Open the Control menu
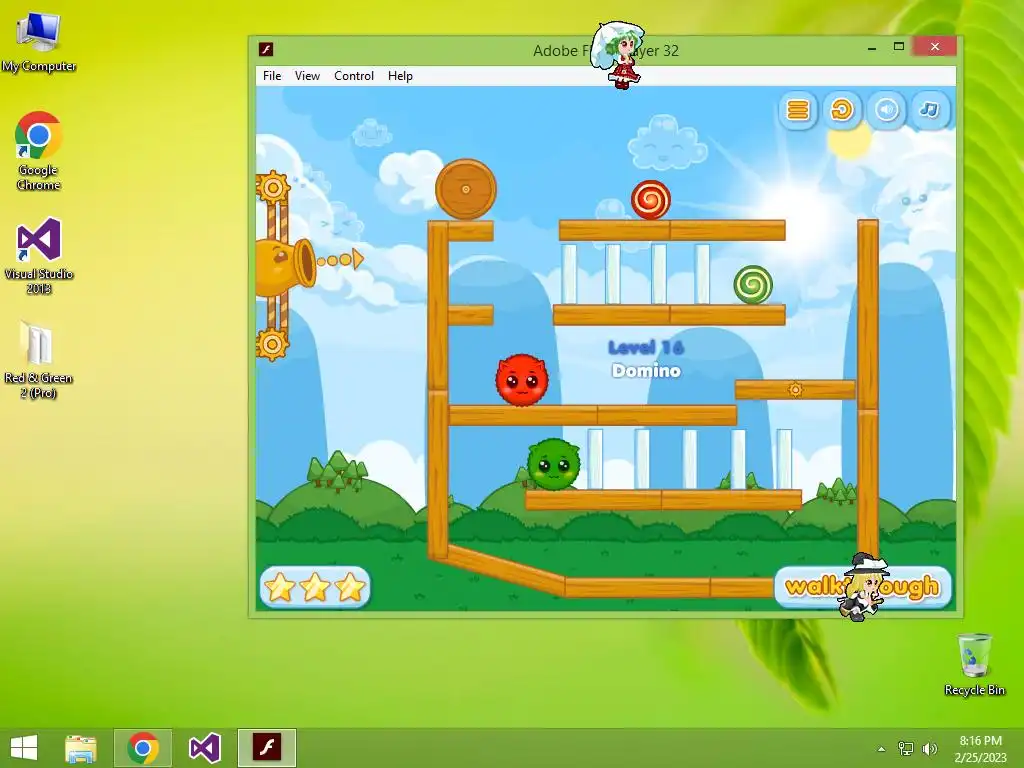This screenshot has width=1024, height=768. pos(353,76)
